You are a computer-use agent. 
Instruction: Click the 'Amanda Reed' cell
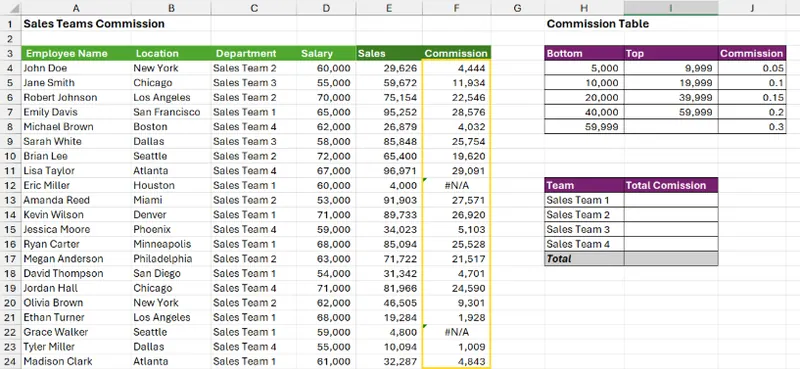(x=76, y=200)
